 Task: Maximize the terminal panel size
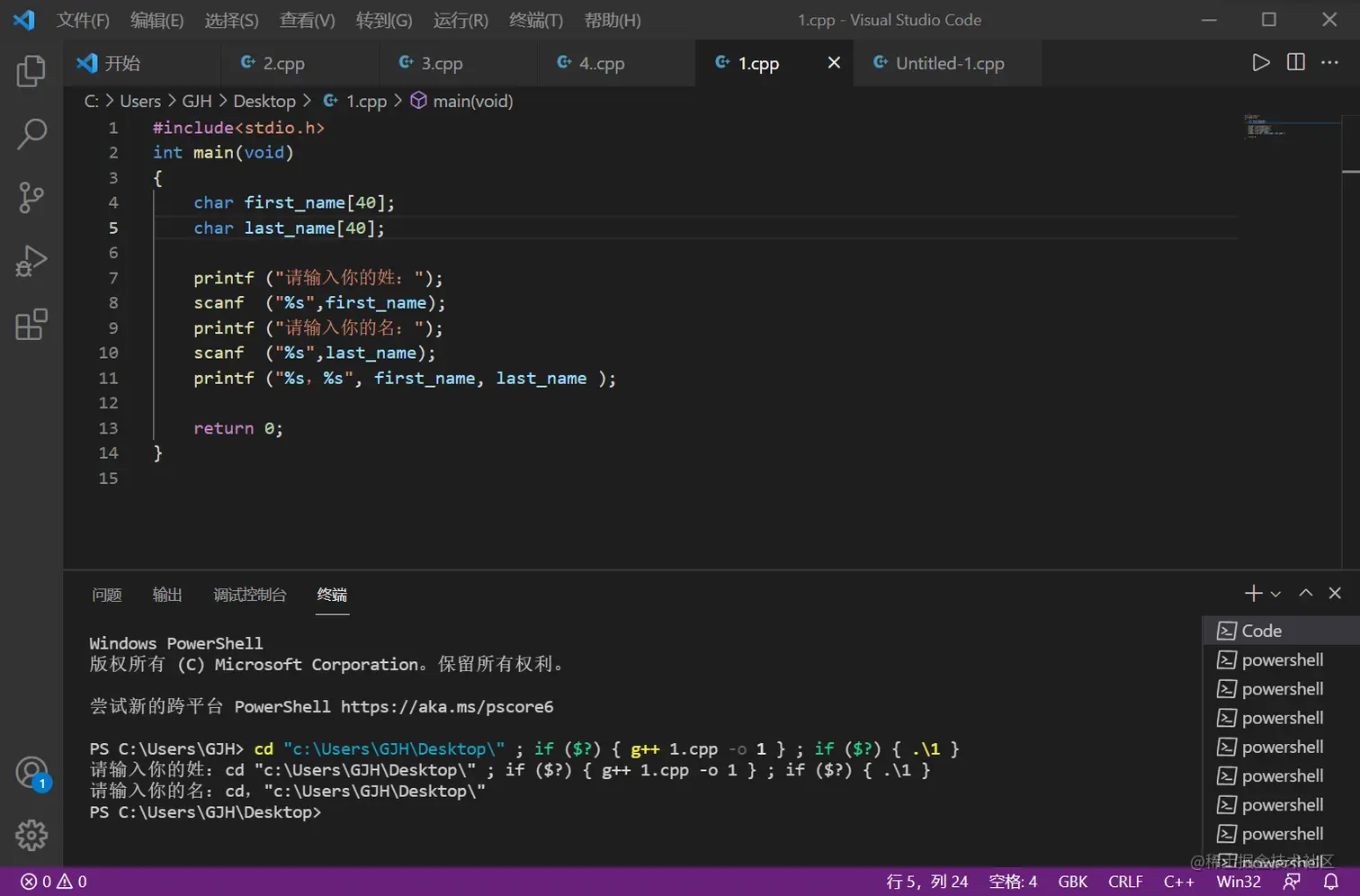pyautogui.click(x=1305, y=593)
